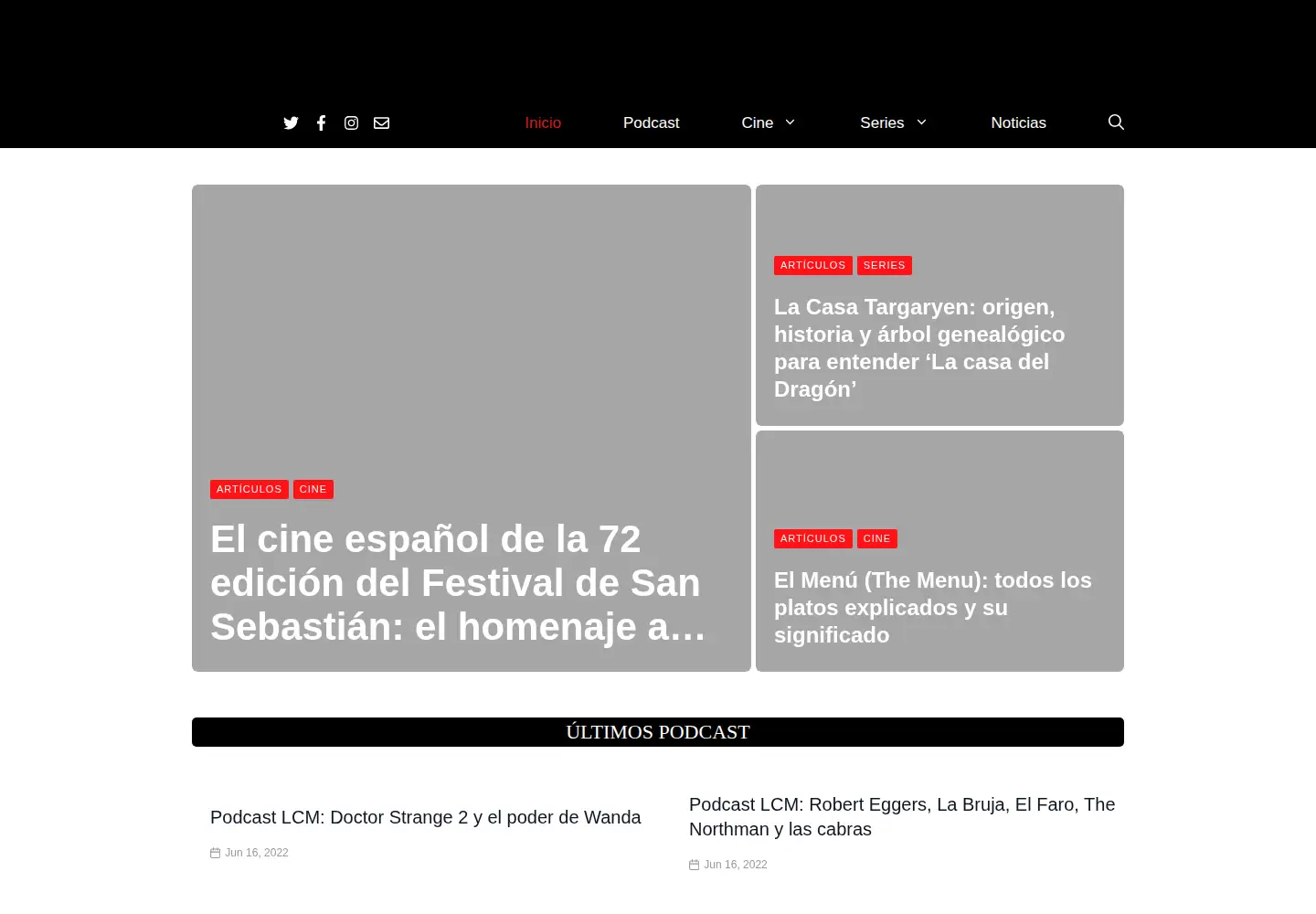Click ARTÍCULOS tag on Casa Targaryen card

click(813, 266)
